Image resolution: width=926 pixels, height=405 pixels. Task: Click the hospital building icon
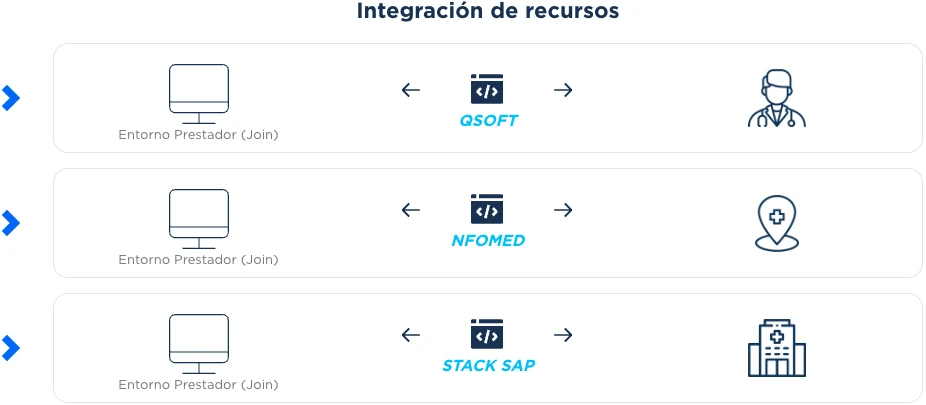(777, 348)
